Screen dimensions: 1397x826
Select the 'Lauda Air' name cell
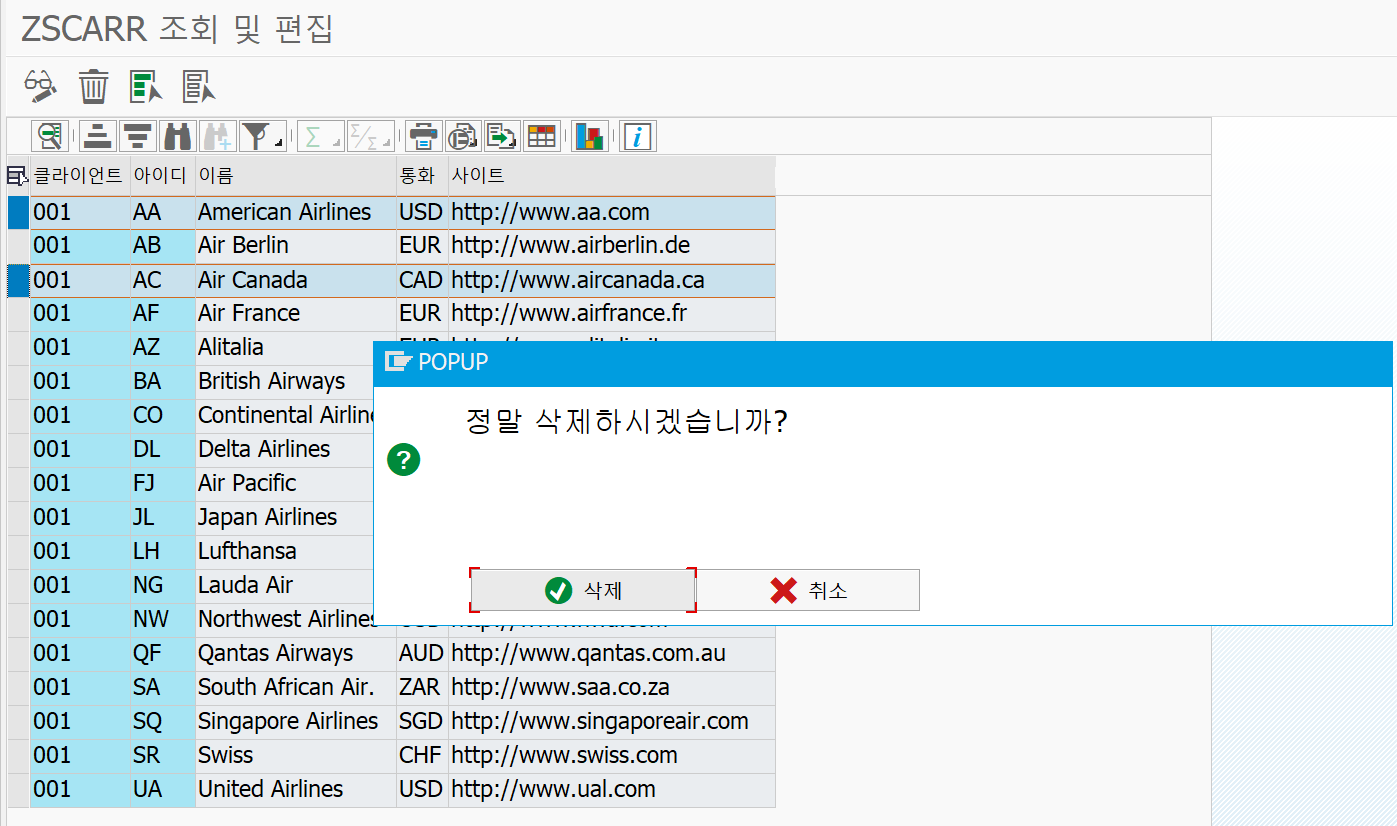click(285, 586)
